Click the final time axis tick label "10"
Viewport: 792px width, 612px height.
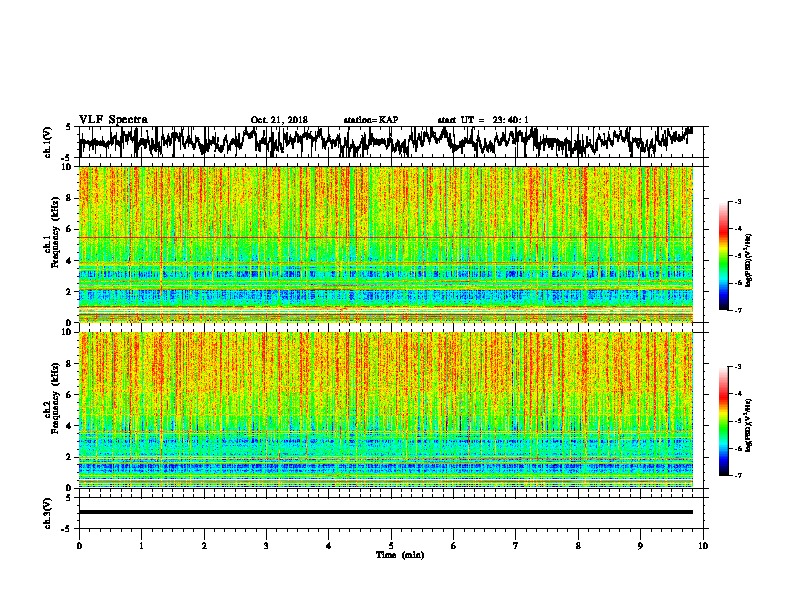(x=703, y=546)
